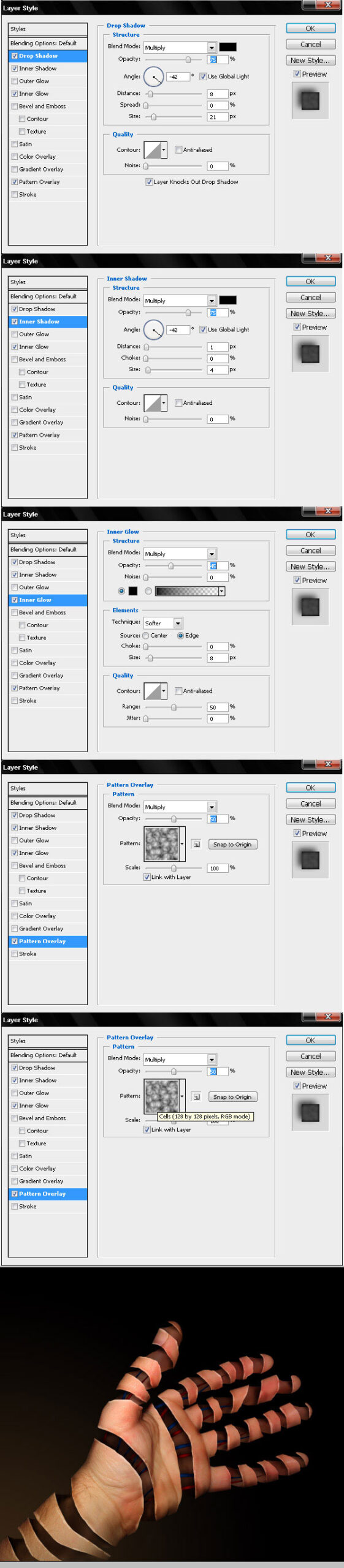The width and height of the screenshot is (344, 1568).
Task: Click Styles header in Inner Shadow dialog list
Action: coord(48,282)
